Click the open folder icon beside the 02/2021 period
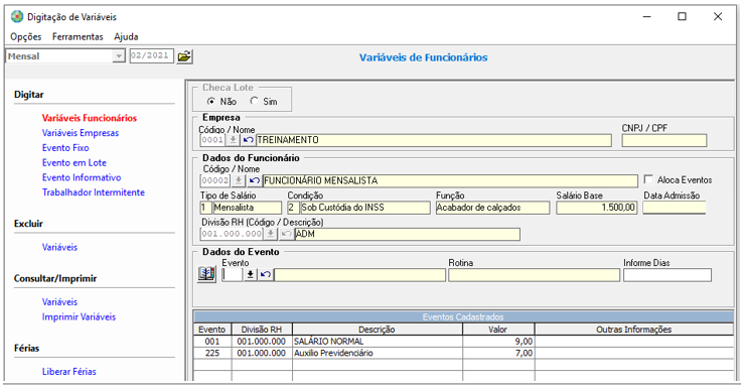This screenshot has height=390, width=744. click(184, 56)
